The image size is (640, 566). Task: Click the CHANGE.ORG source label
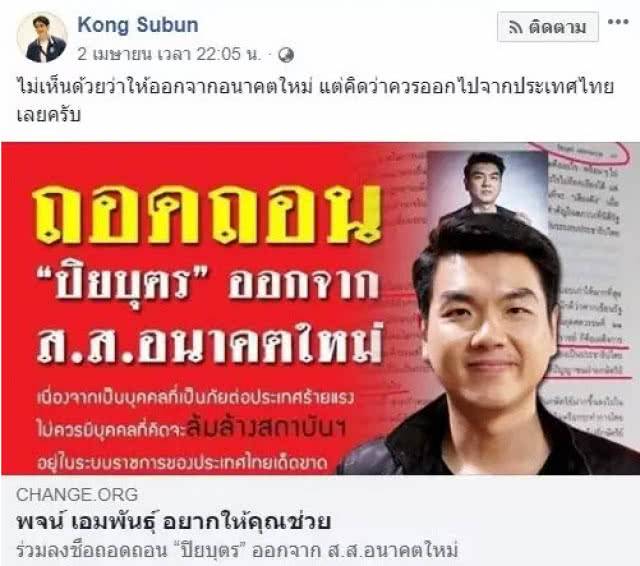[77, 495]
